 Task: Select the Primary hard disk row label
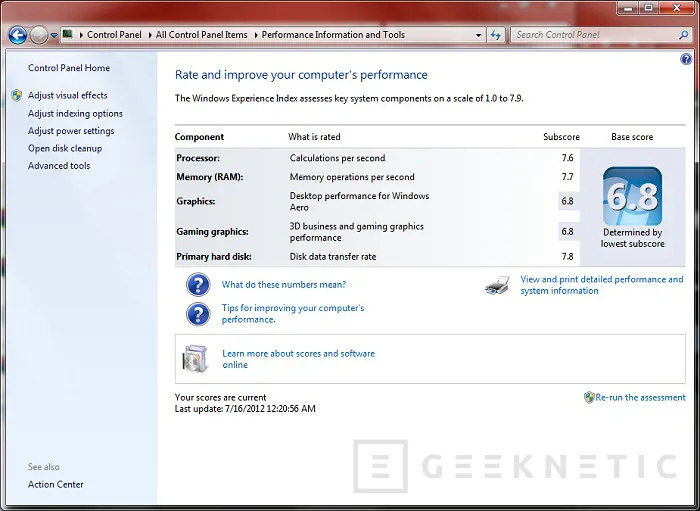tap(213, 257)
